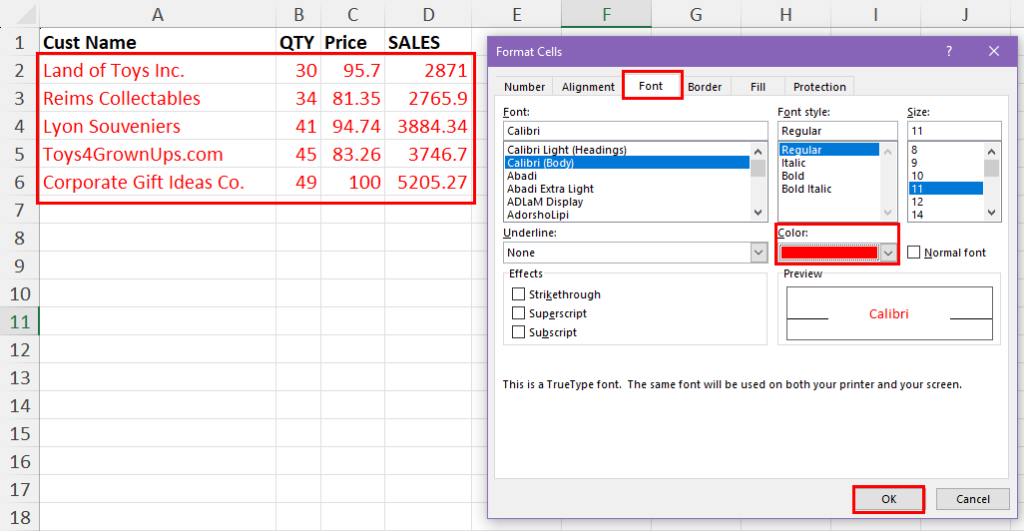Open the Underline dropdown
1024x531 pixels.
758,252
